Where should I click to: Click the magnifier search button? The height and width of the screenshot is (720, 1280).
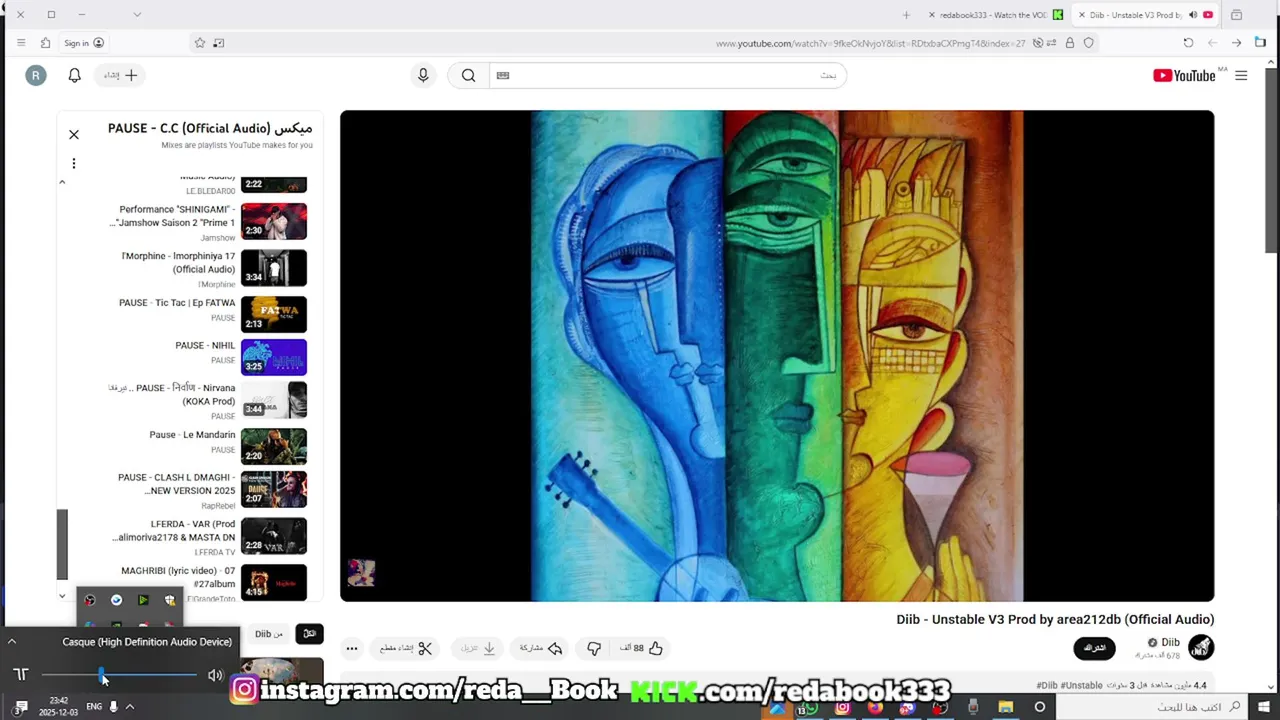point(468,75)
